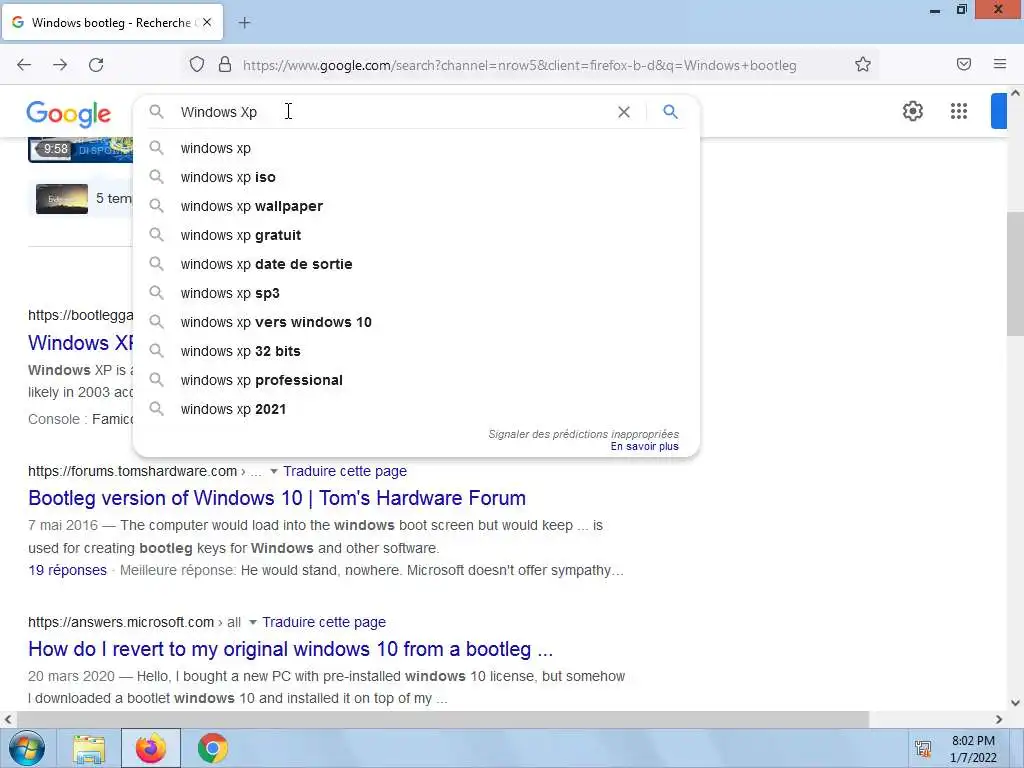Click the Firefox taskbar icon
The height and width of the screenshot is (768, 1024).
(151, 748)
